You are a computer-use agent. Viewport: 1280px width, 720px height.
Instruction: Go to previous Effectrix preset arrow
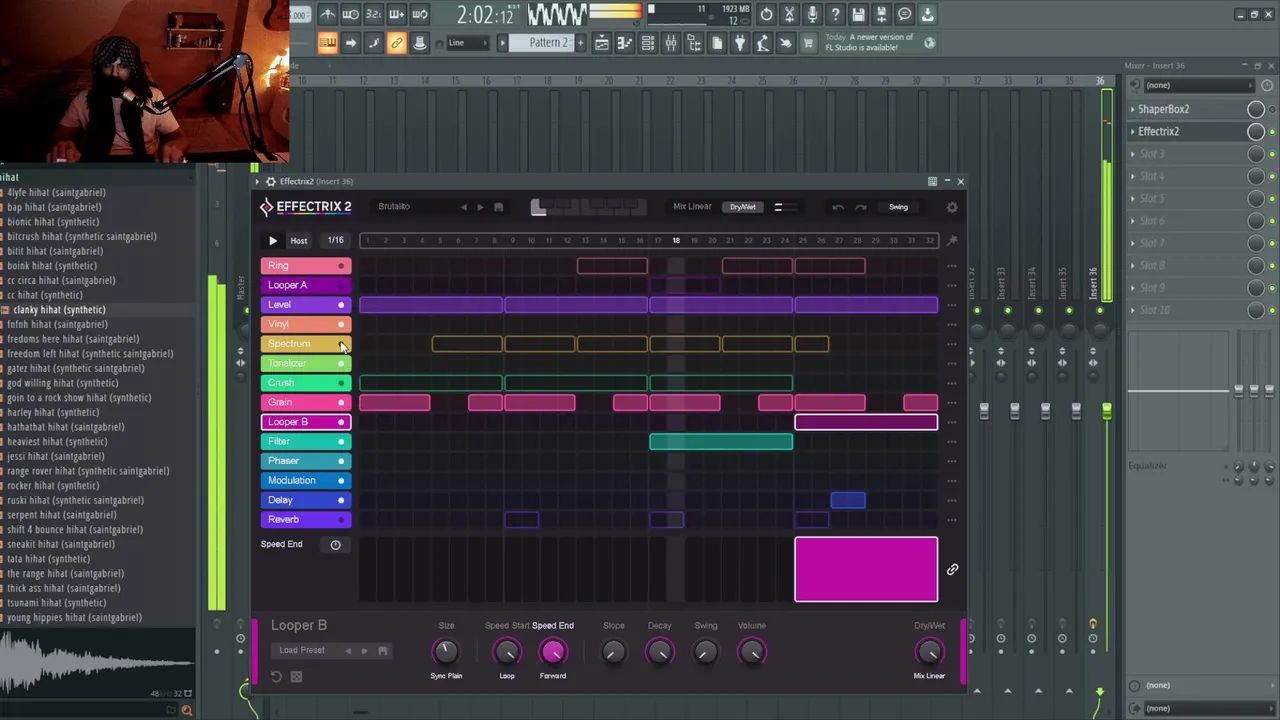click(463, 207)
